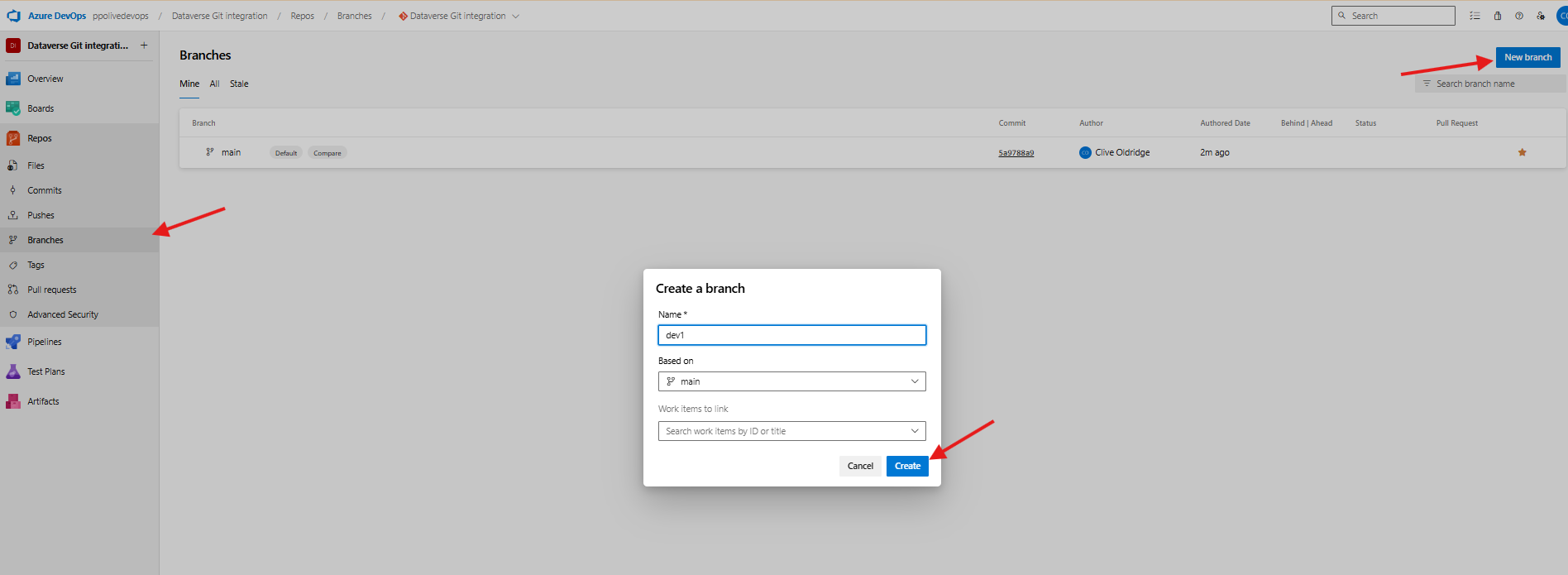Click the Status column header
Viewport: 1568px width, 575px height.
pos(1365,123)
